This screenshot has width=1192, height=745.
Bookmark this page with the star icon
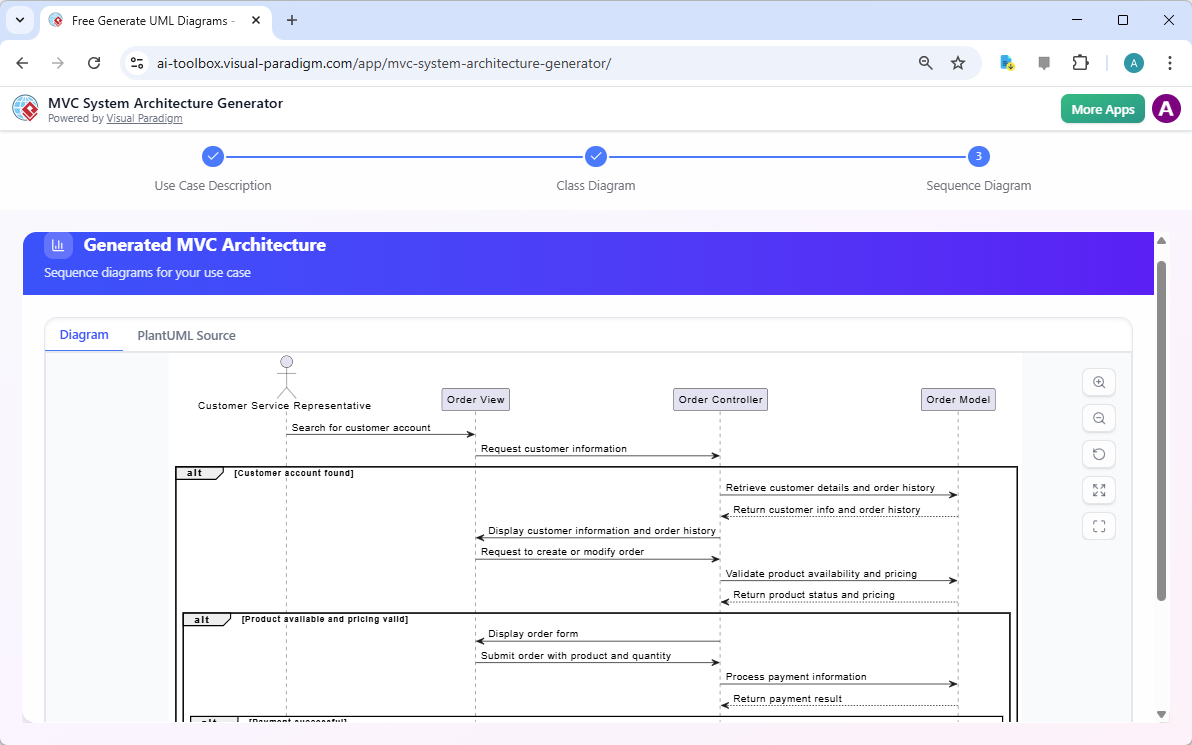[958, 62]
